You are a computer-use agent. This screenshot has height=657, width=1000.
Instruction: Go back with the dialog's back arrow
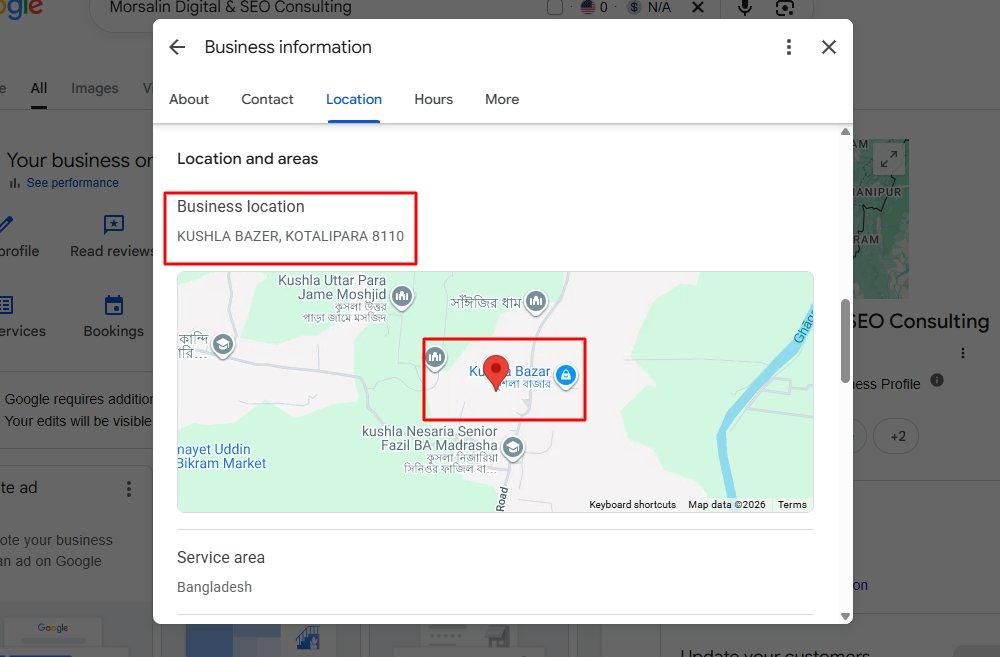(x=177, y=47)
